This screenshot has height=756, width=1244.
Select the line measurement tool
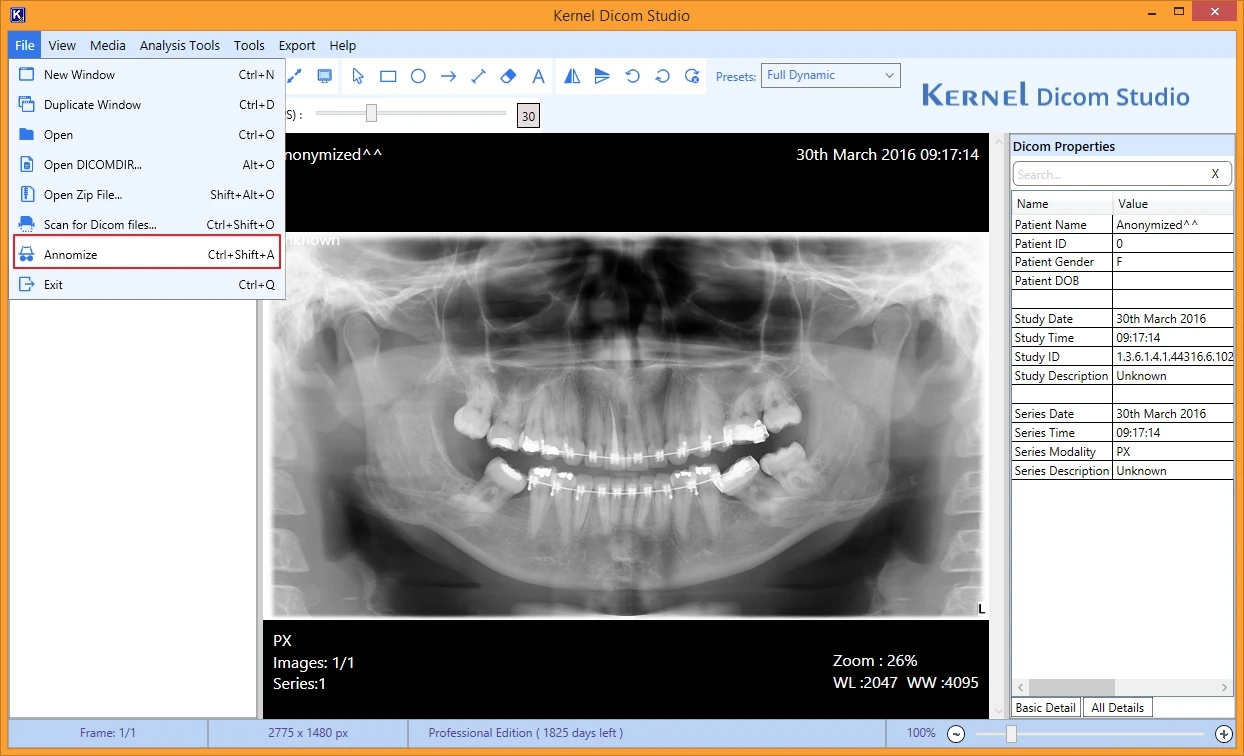point(478,76)
